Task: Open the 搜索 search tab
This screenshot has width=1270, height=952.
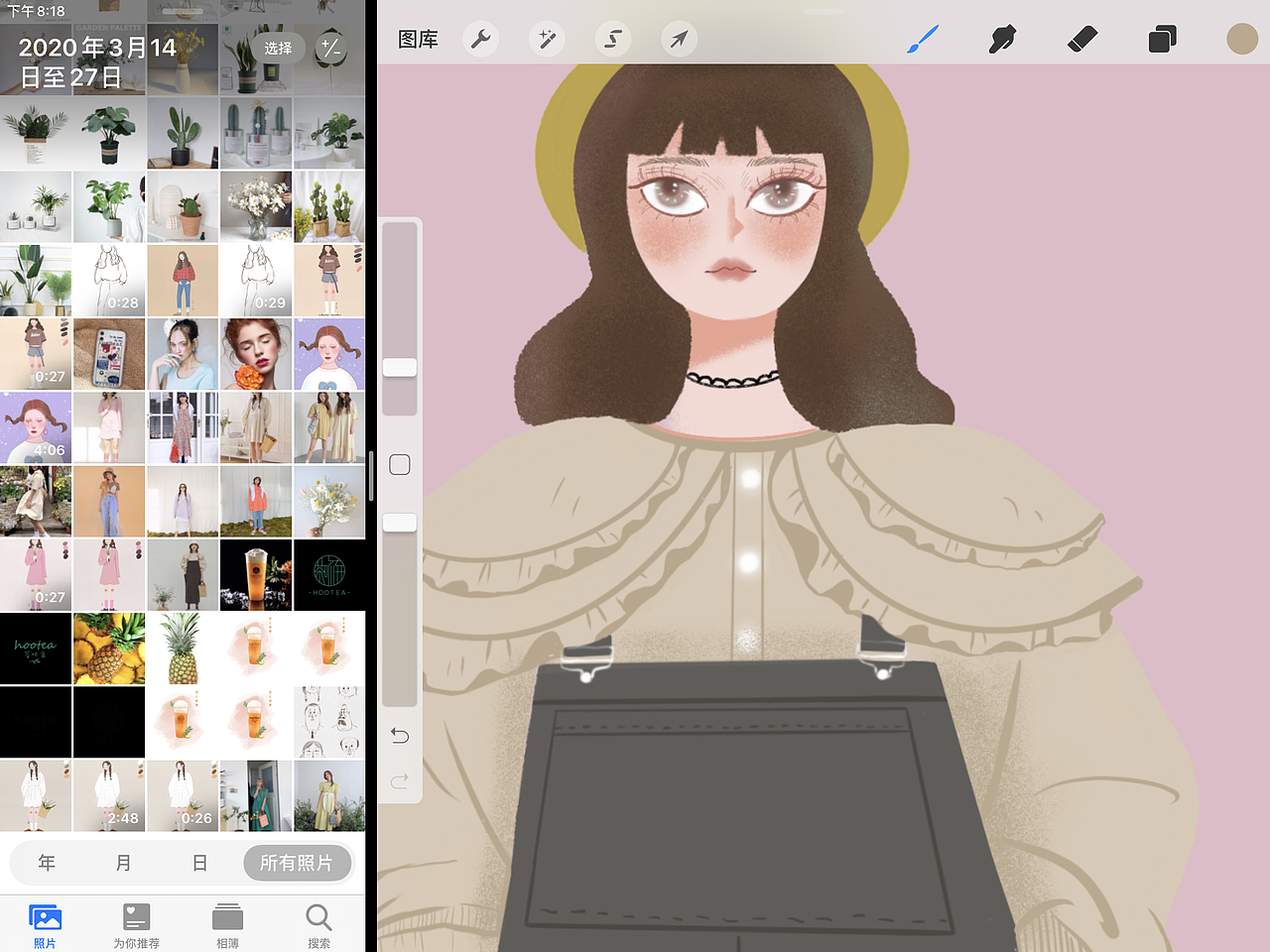Action: pos(318,926)
